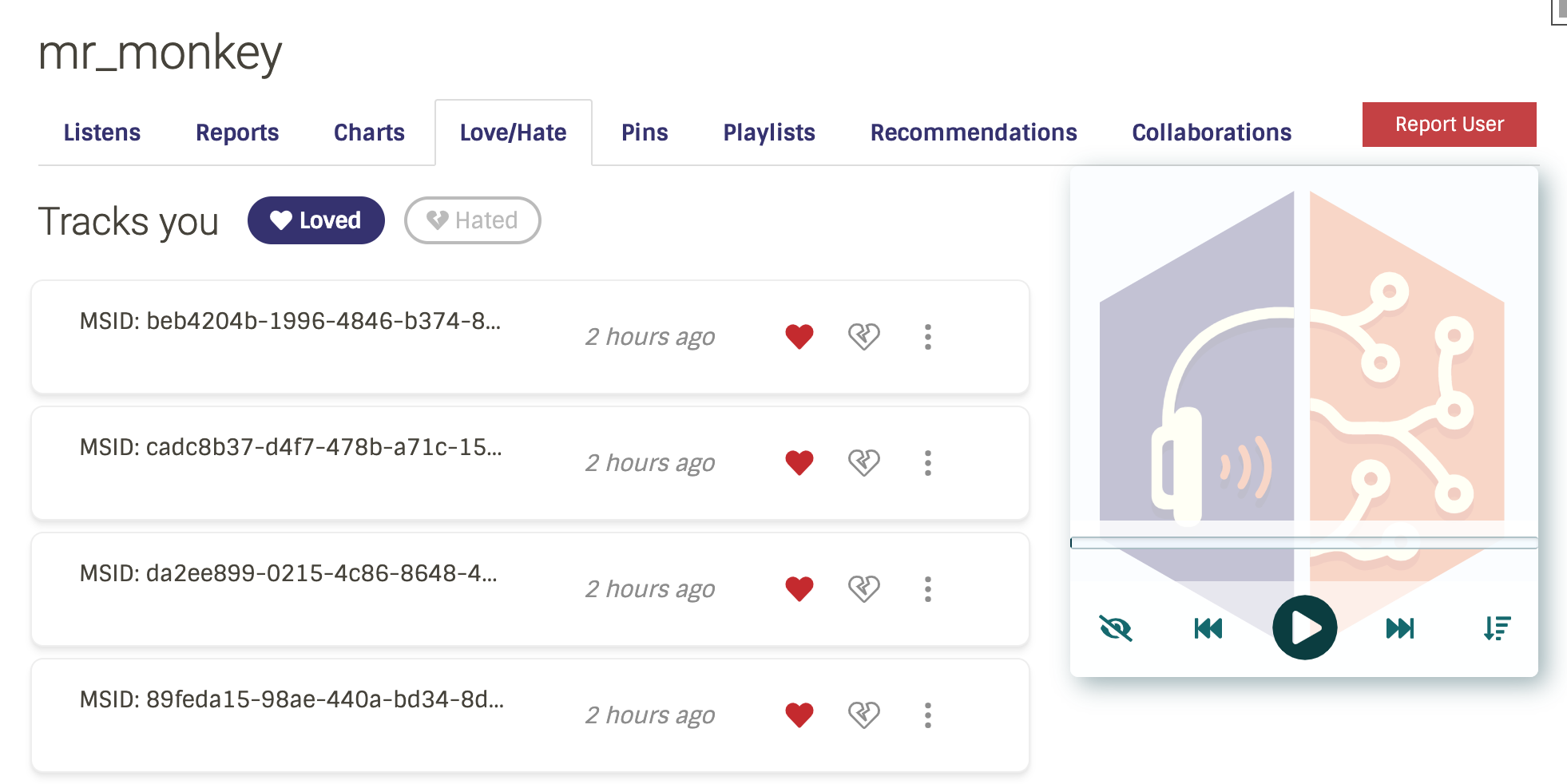Show options menu for MSID 89feda15 track
Screen dimensions: 1567x784
(x=927, y=715)
